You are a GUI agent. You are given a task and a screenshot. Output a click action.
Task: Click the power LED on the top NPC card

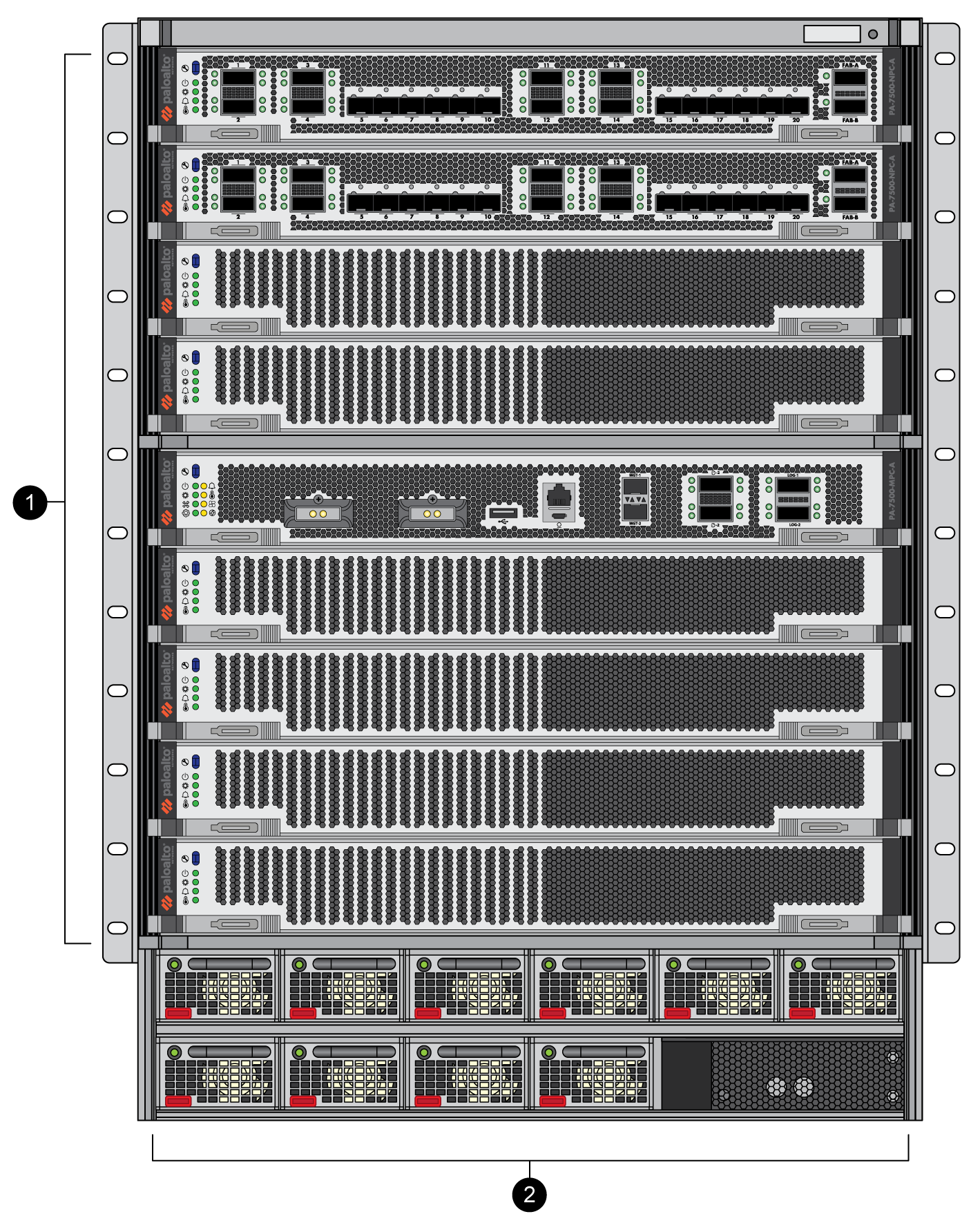195,83
